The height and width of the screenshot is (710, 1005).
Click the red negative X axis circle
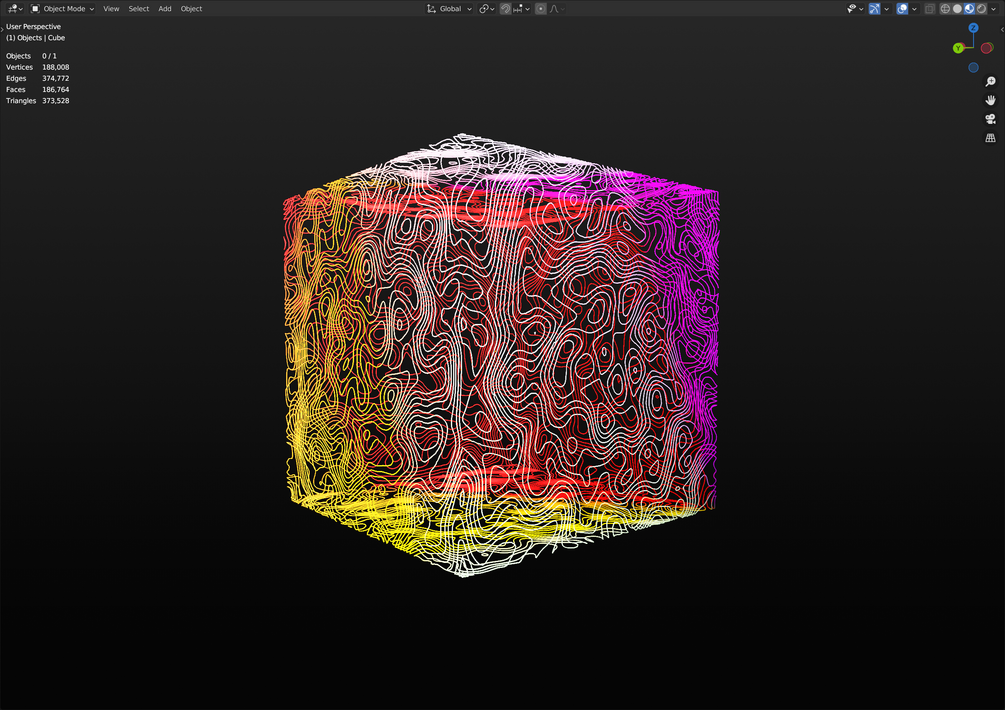tap(986, 48)
